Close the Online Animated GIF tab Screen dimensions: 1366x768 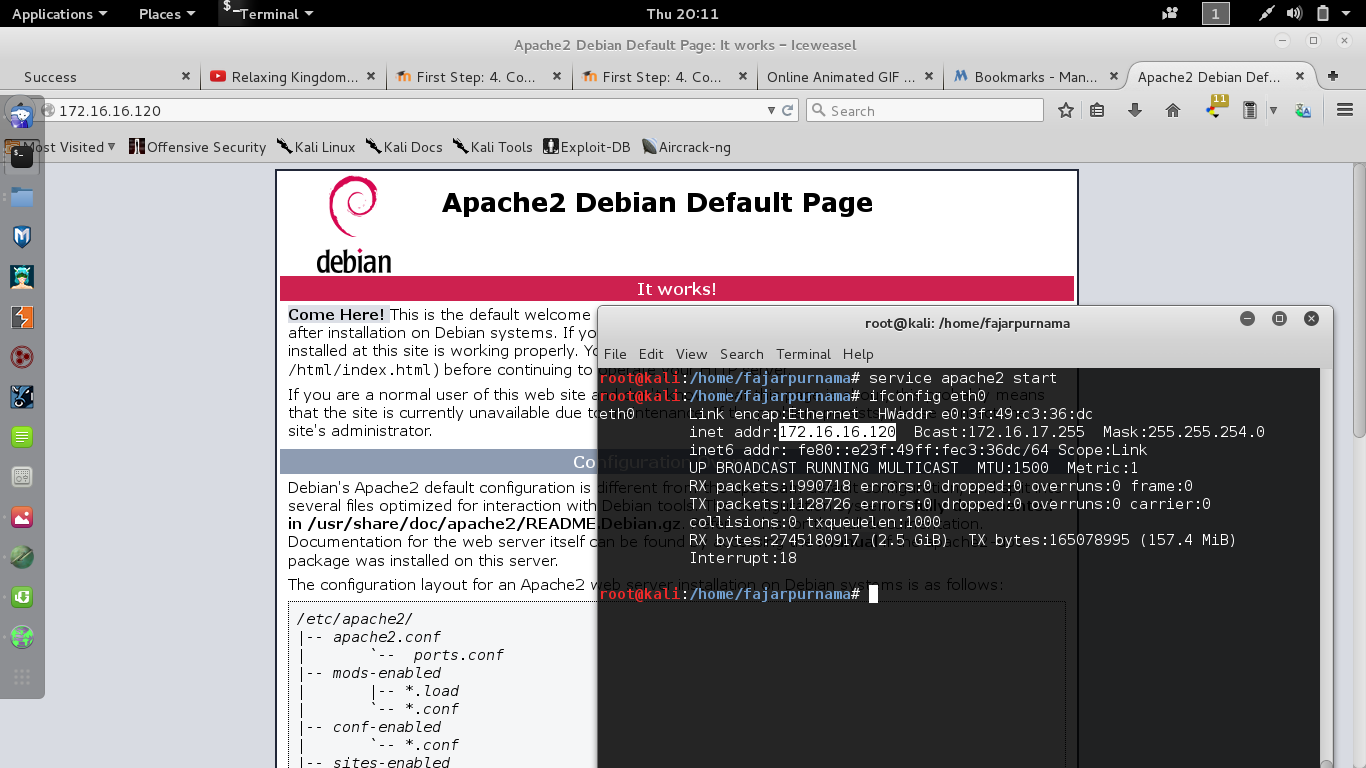tap(929, 76)
